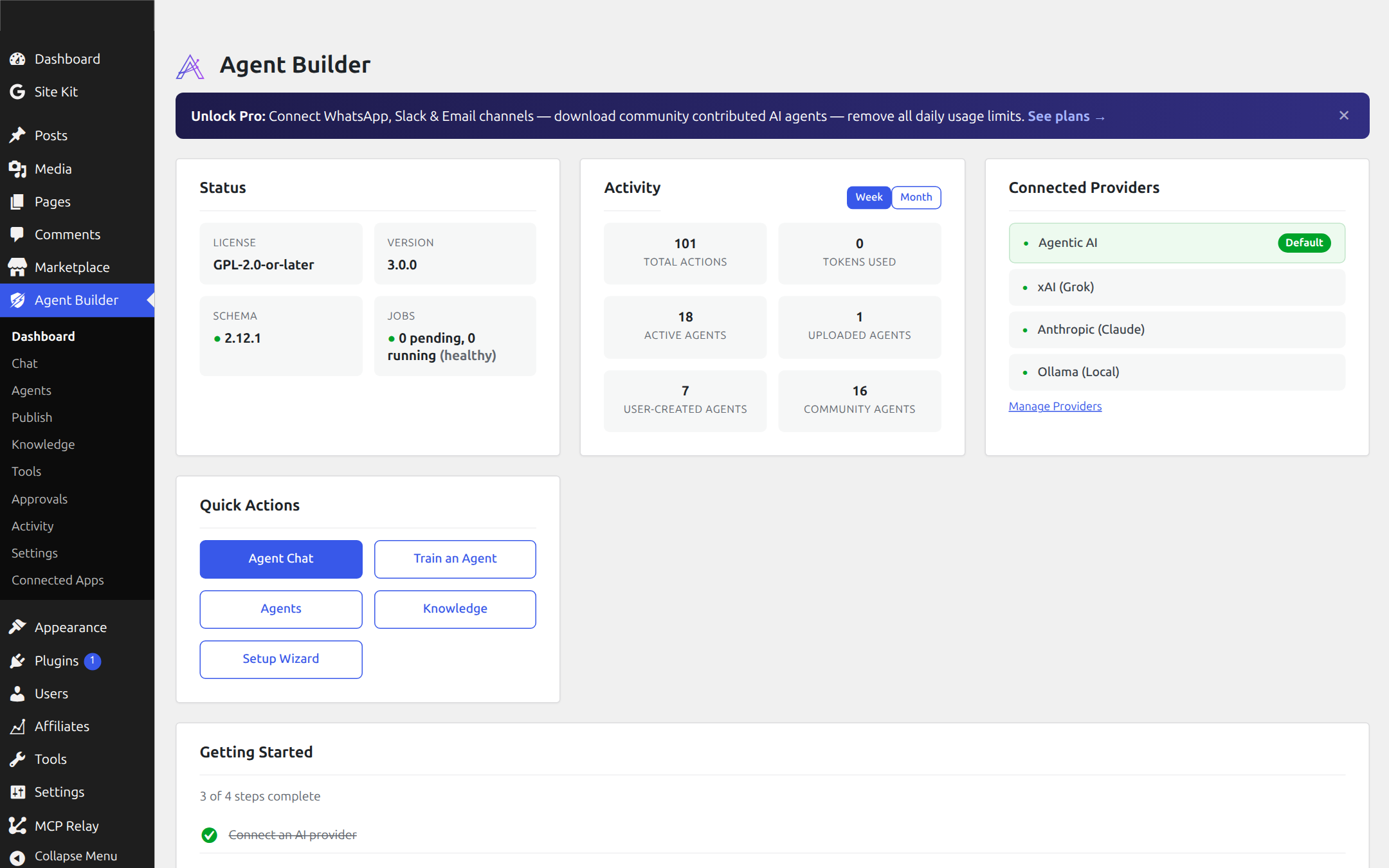Click the Plugins update count badge
The width and height of the screenshot is (1389, 868).
point(93,661)
